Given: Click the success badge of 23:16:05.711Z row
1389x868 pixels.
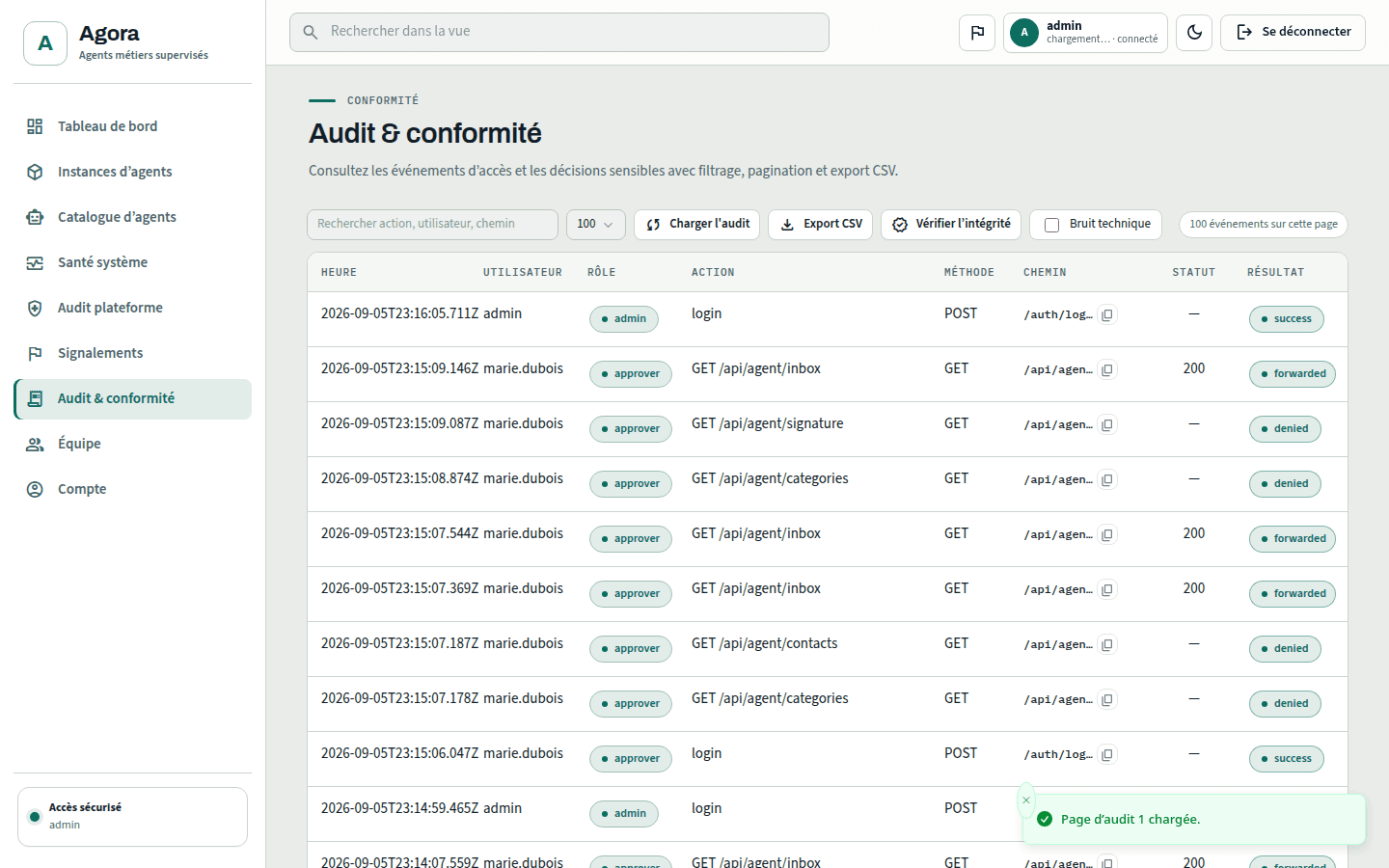Looking at the screenshot, I should tap(1286, 319).
